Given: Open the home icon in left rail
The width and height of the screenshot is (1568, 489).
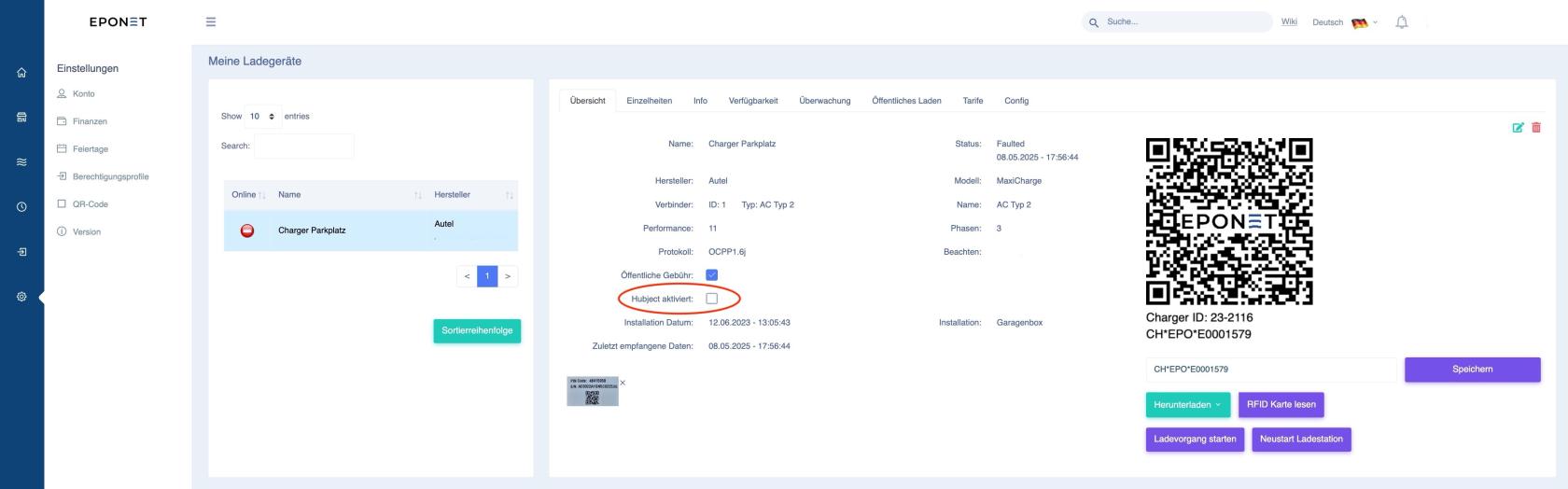Looking at the screenshot, I should (21, 73).
